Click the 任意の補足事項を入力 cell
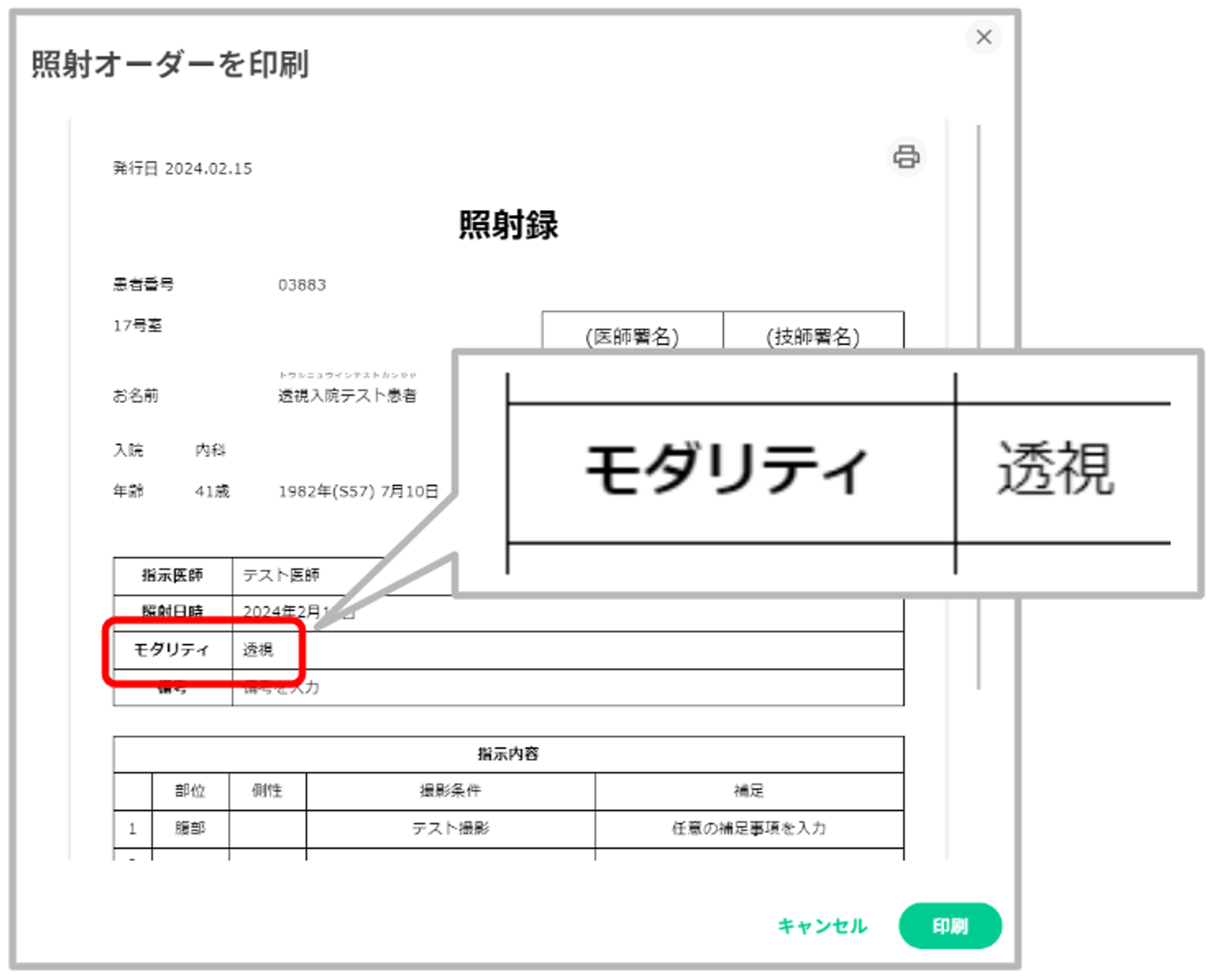 click(x=748, y=828)
